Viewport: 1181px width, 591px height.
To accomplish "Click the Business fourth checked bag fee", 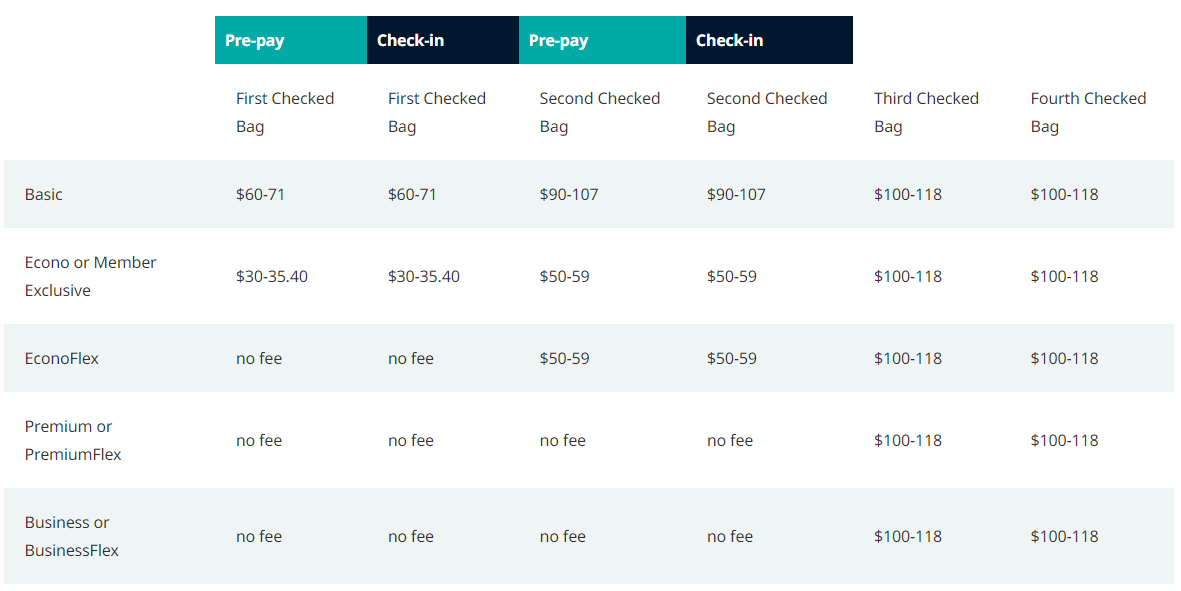I will click(x=1064, y=537).
